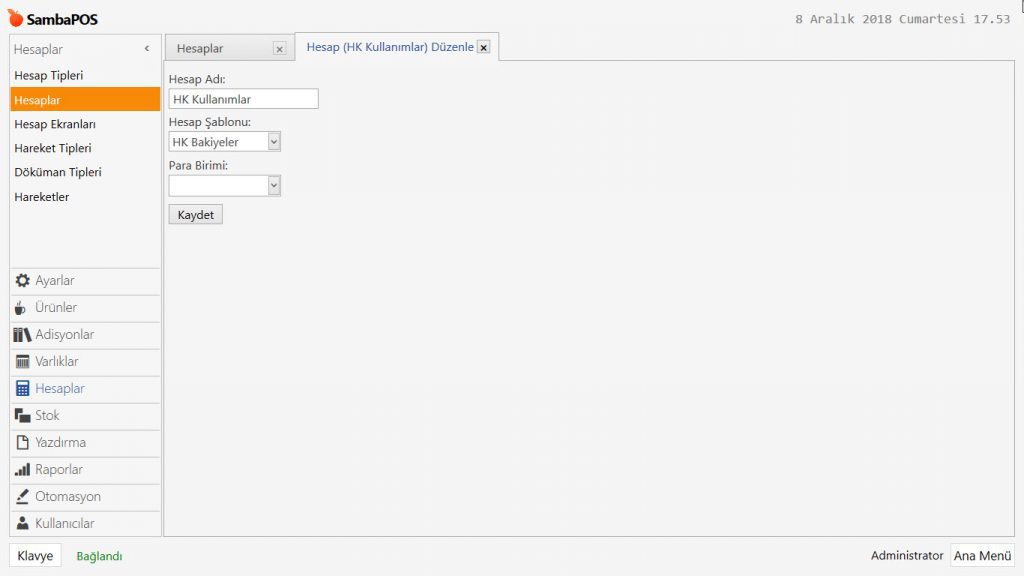1024x576 pixels.
Task: Close the Hesap (HK Kullanımlar) Düzenle tab
Action: 484,47
